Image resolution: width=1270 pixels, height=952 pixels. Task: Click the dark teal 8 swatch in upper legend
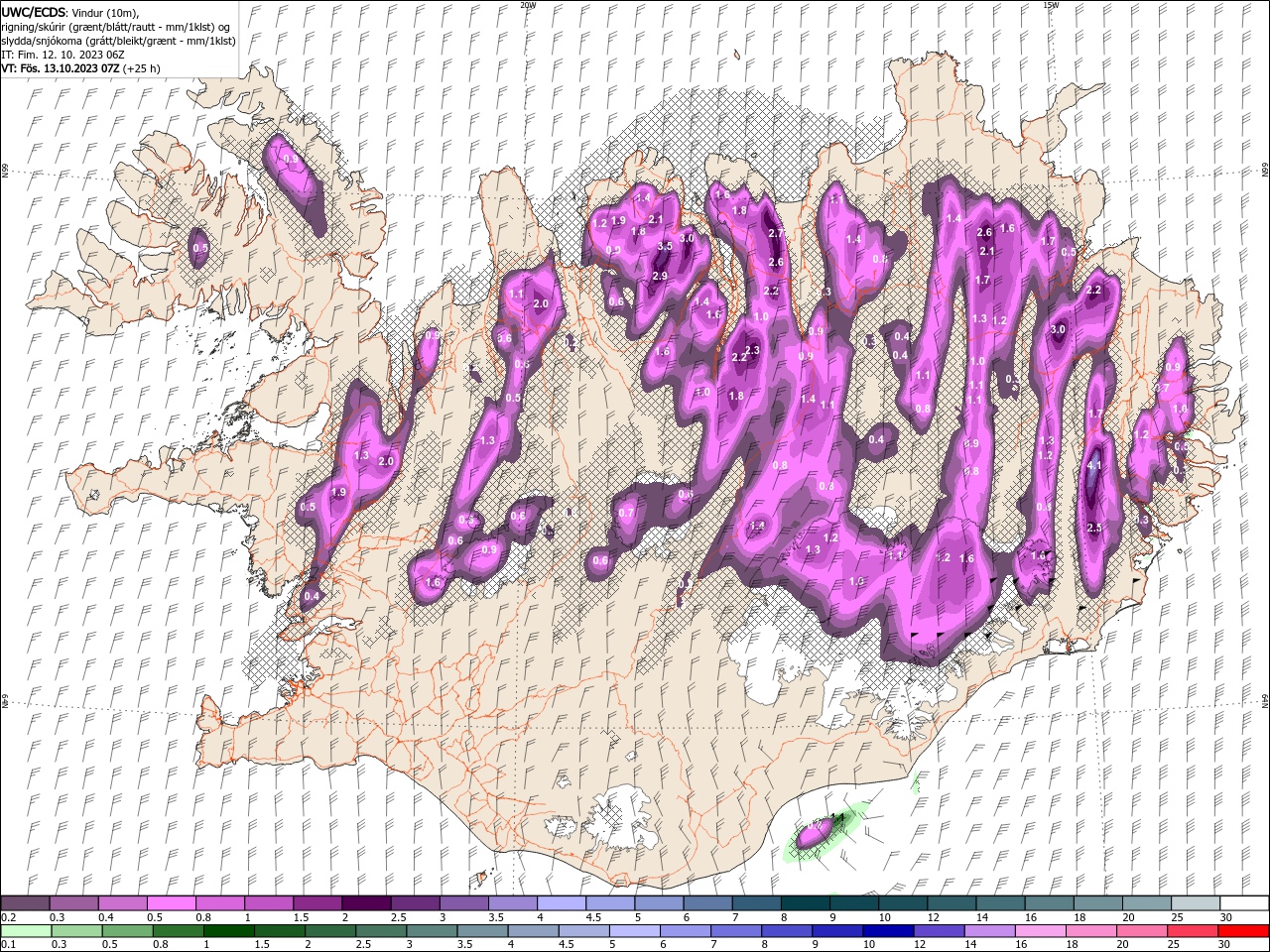pos(804,903)
